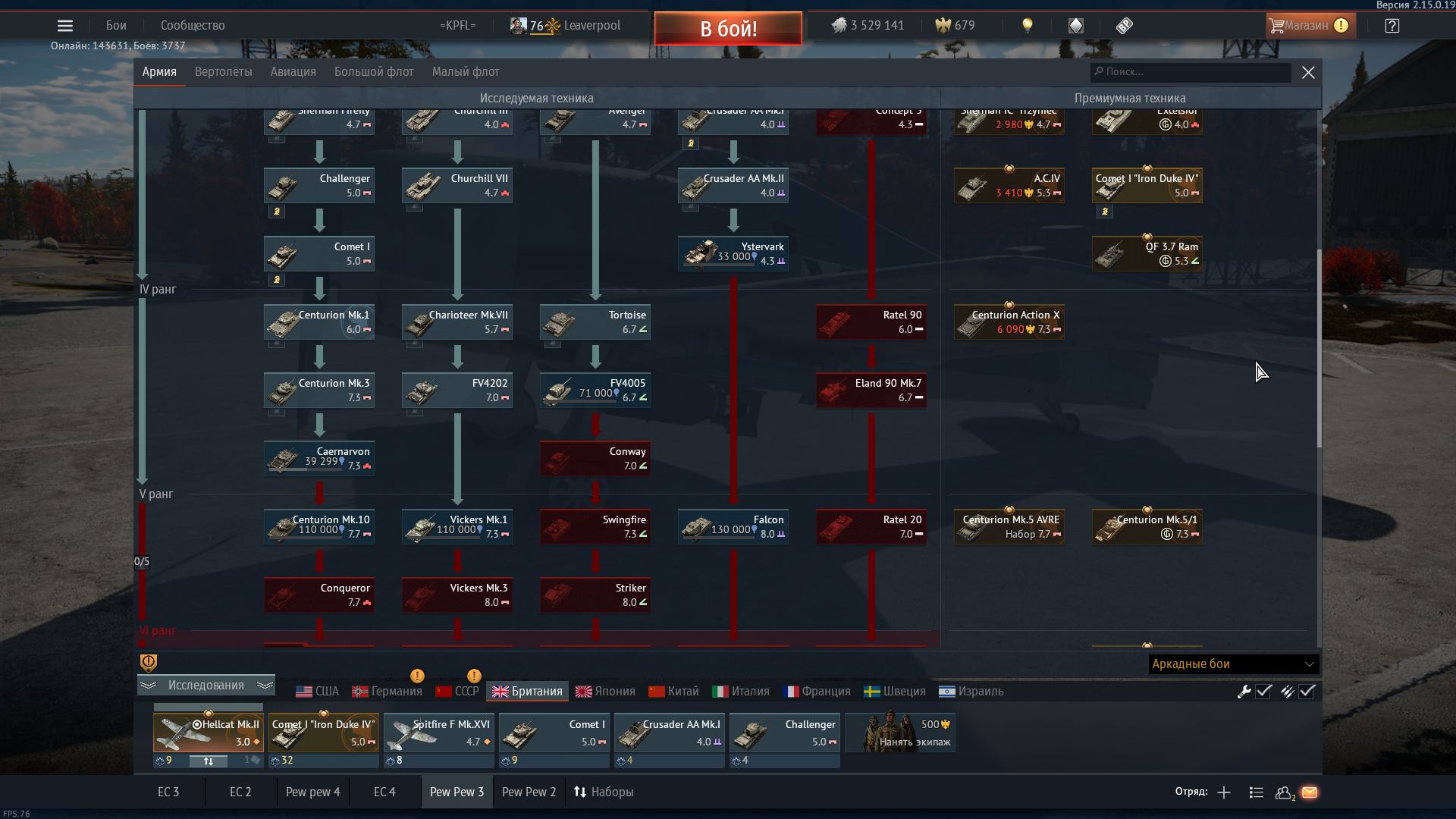Close the research tree window

pos(1308,72)
